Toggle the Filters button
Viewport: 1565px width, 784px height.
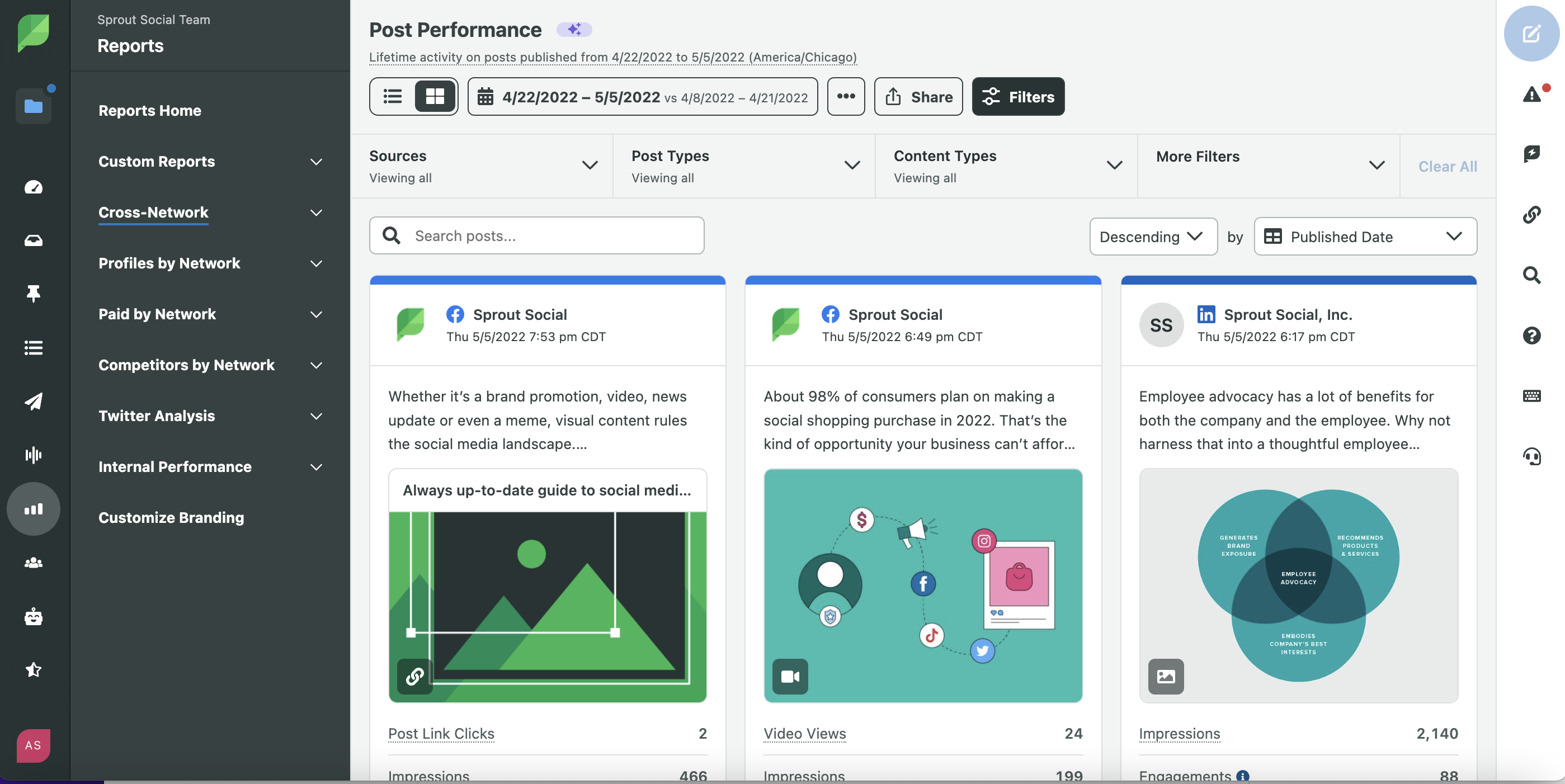(x=1017, y=97)
